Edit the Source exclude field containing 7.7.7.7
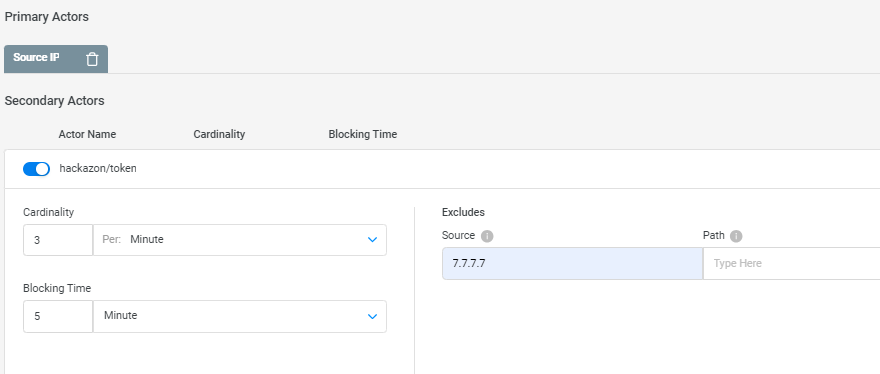880x374 pixels. click(572, 263)
